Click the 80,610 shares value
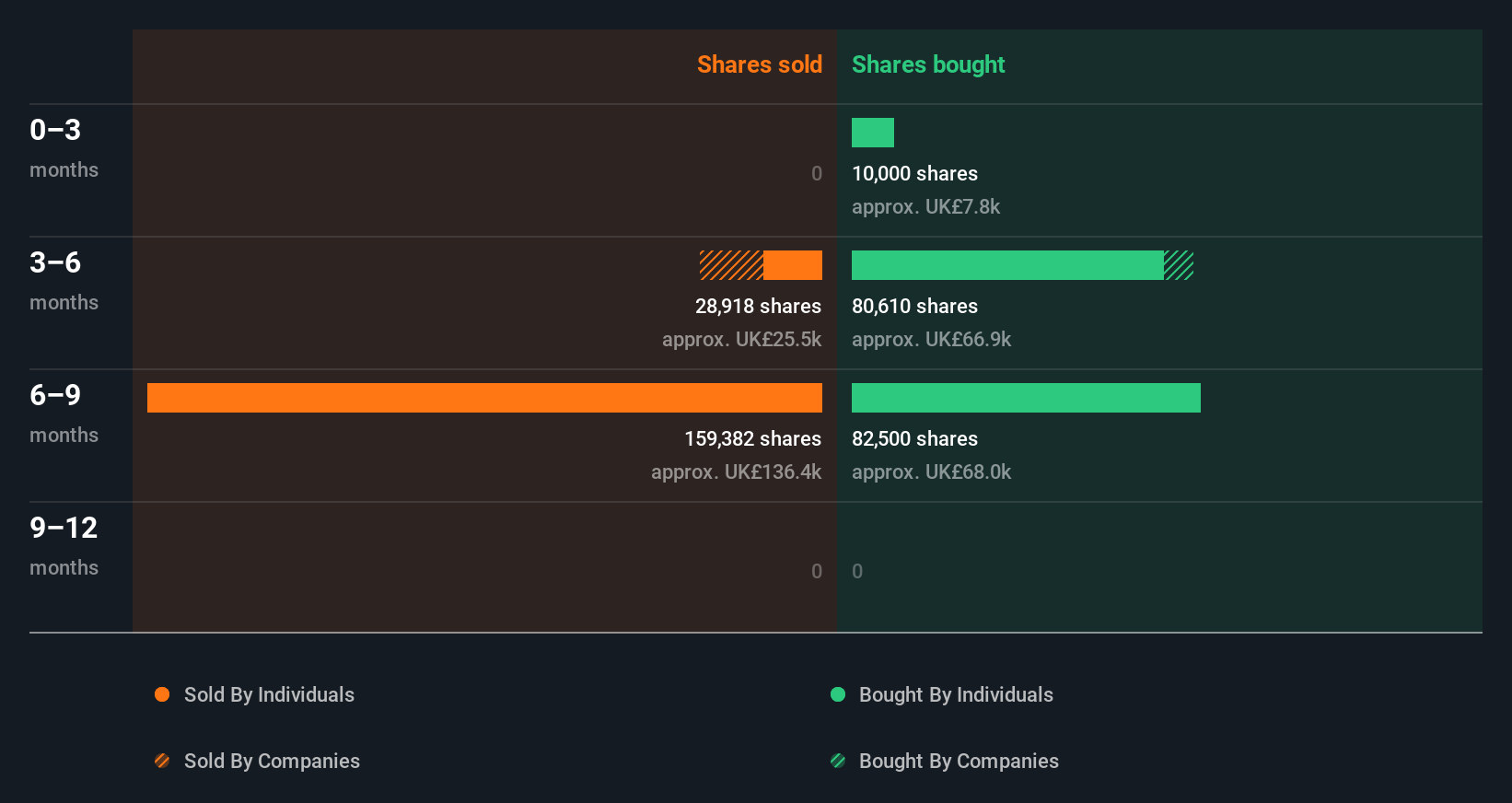Screen dimensions: 1512x803 [x=914, y=306]
